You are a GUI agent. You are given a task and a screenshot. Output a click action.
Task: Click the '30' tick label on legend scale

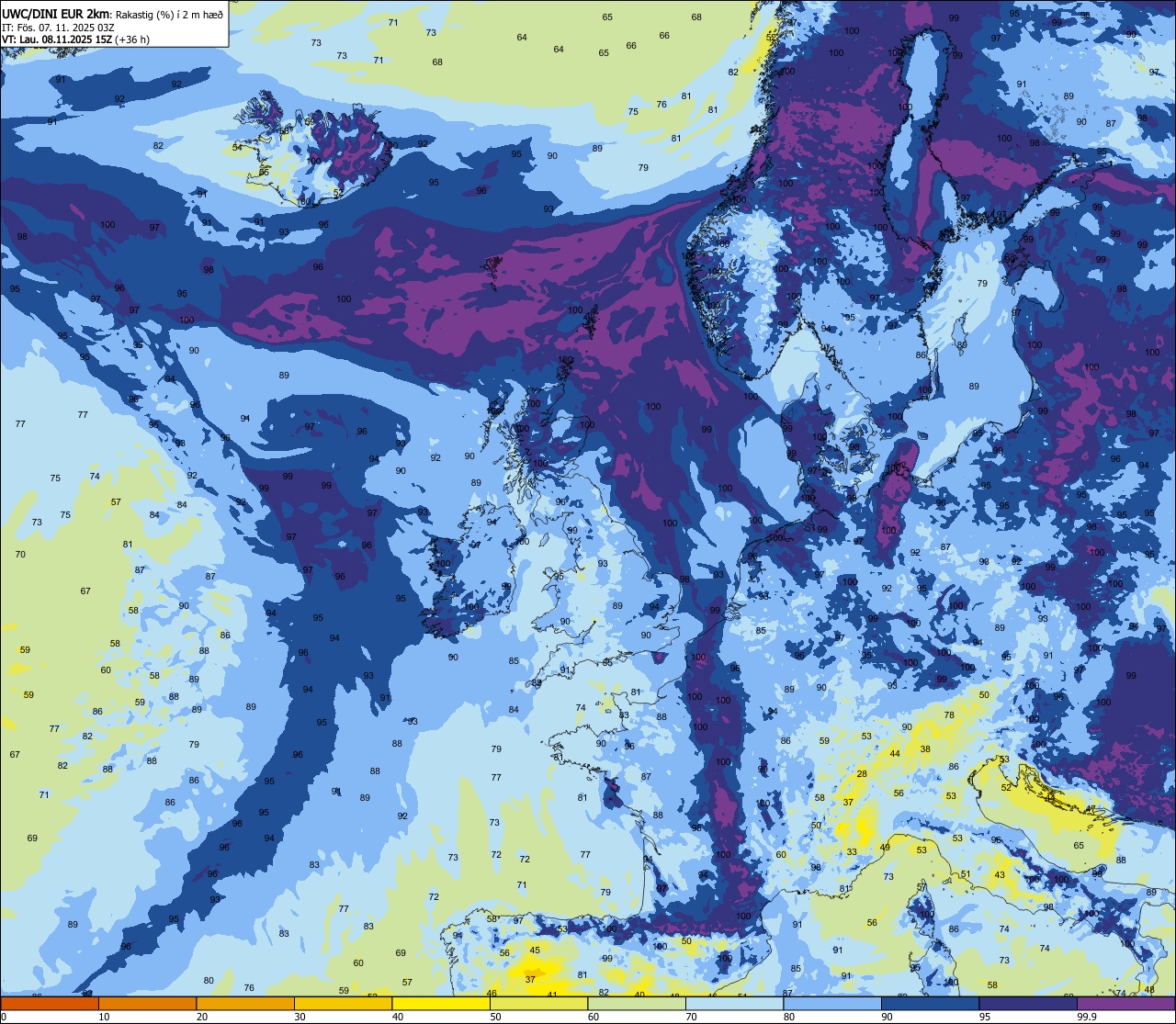pyautogui.click(x=300, y=1017)
